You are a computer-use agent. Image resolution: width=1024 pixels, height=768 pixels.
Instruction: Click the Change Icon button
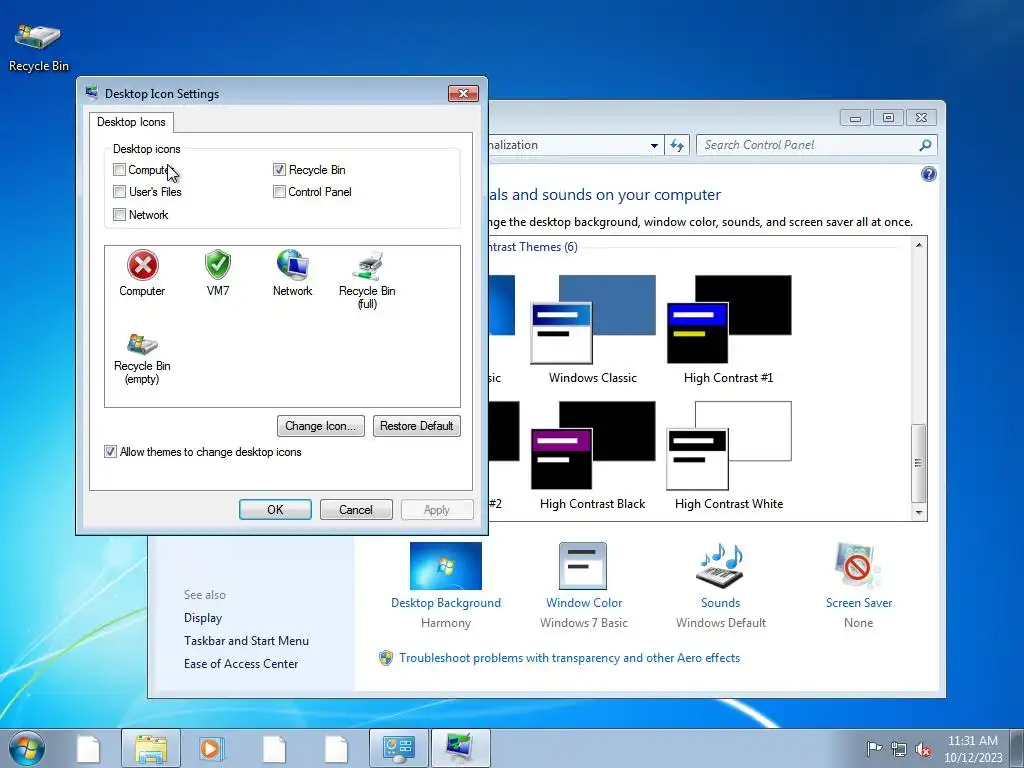click(321, 426)
